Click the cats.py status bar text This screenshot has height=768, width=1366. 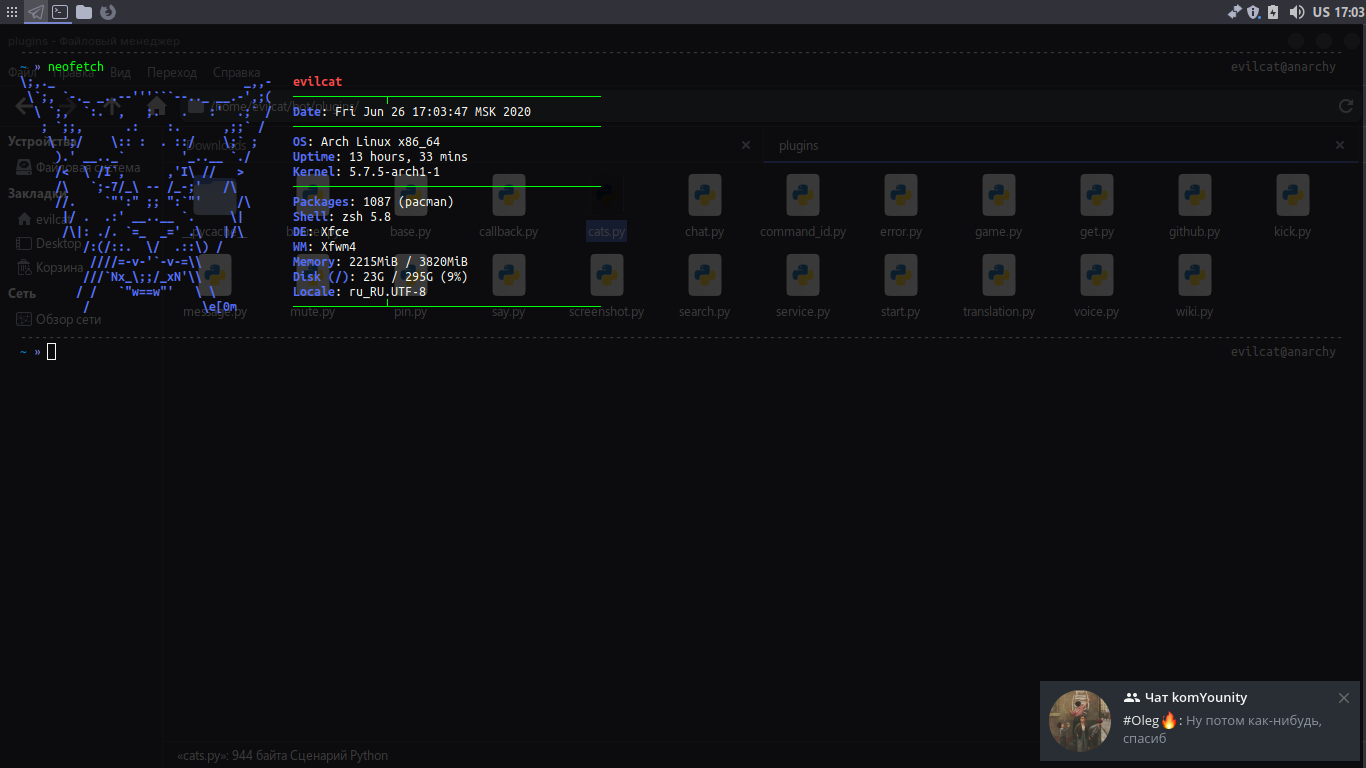(x=282, y=755)
